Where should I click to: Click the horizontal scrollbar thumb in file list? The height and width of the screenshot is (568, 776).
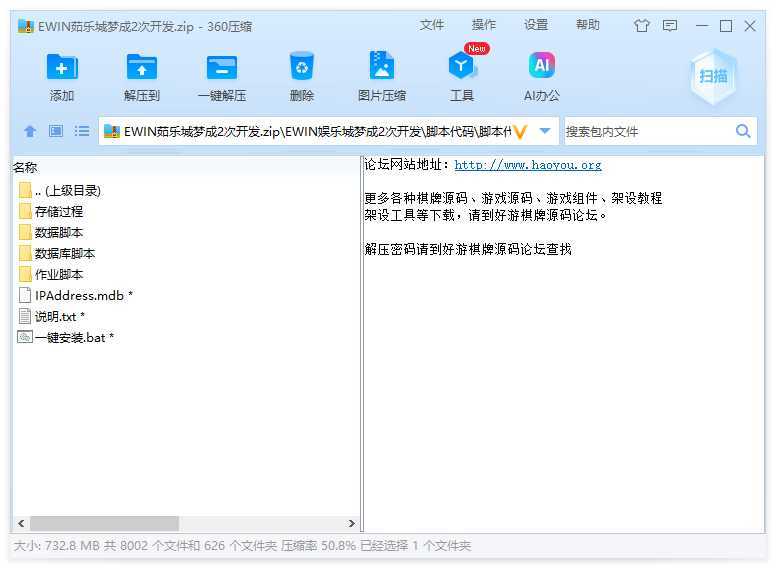point(104,523)
